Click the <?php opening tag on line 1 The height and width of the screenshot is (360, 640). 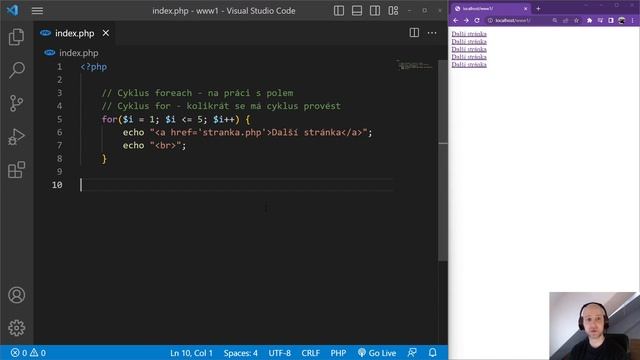pos(93,67)
